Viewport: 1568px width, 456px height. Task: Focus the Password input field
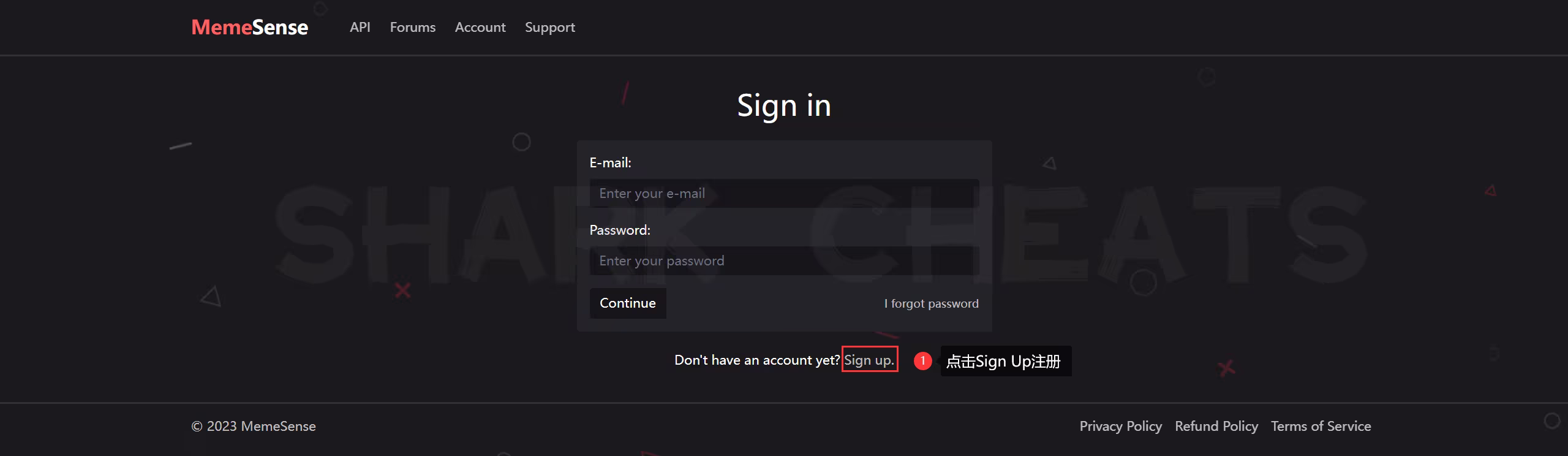(784, 260)
